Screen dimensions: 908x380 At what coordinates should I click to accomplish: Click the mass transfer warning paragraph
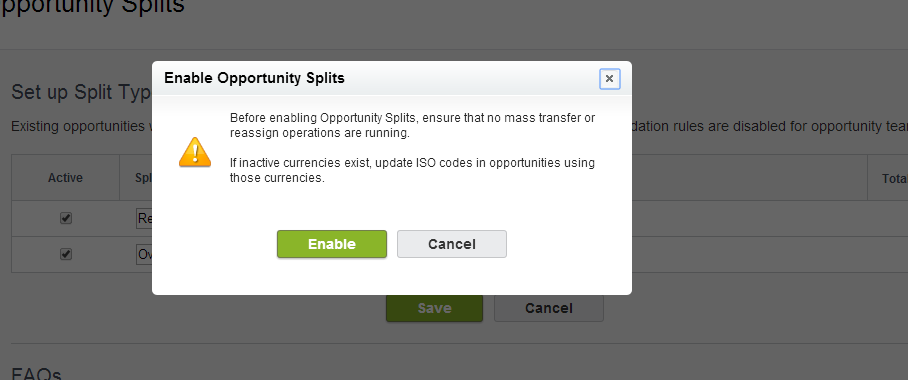pyautogui.click(x=412, y=125)
